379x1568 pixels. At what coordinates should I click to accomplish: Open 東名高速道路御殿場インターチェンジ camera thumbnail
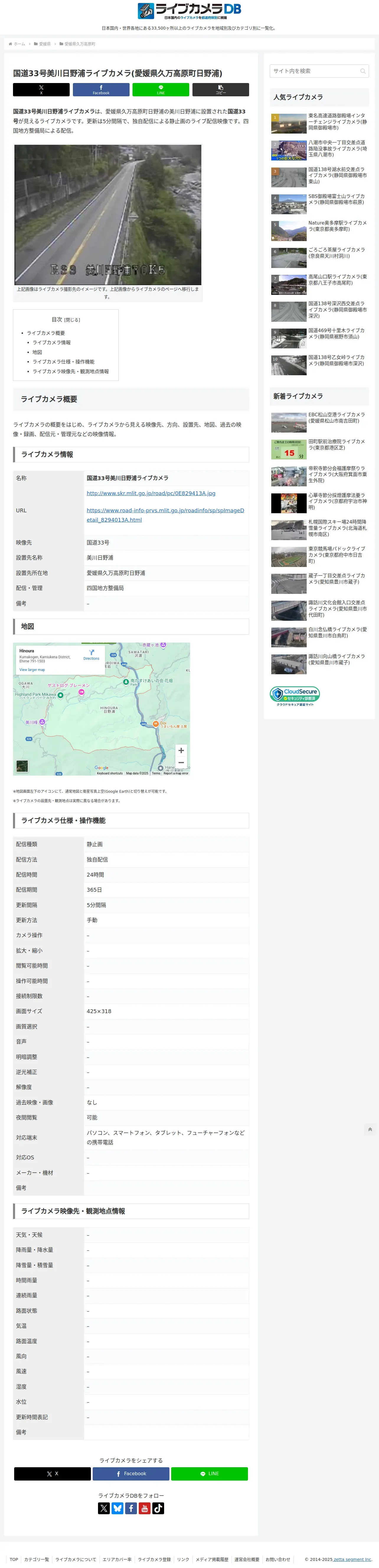(288, 124)
